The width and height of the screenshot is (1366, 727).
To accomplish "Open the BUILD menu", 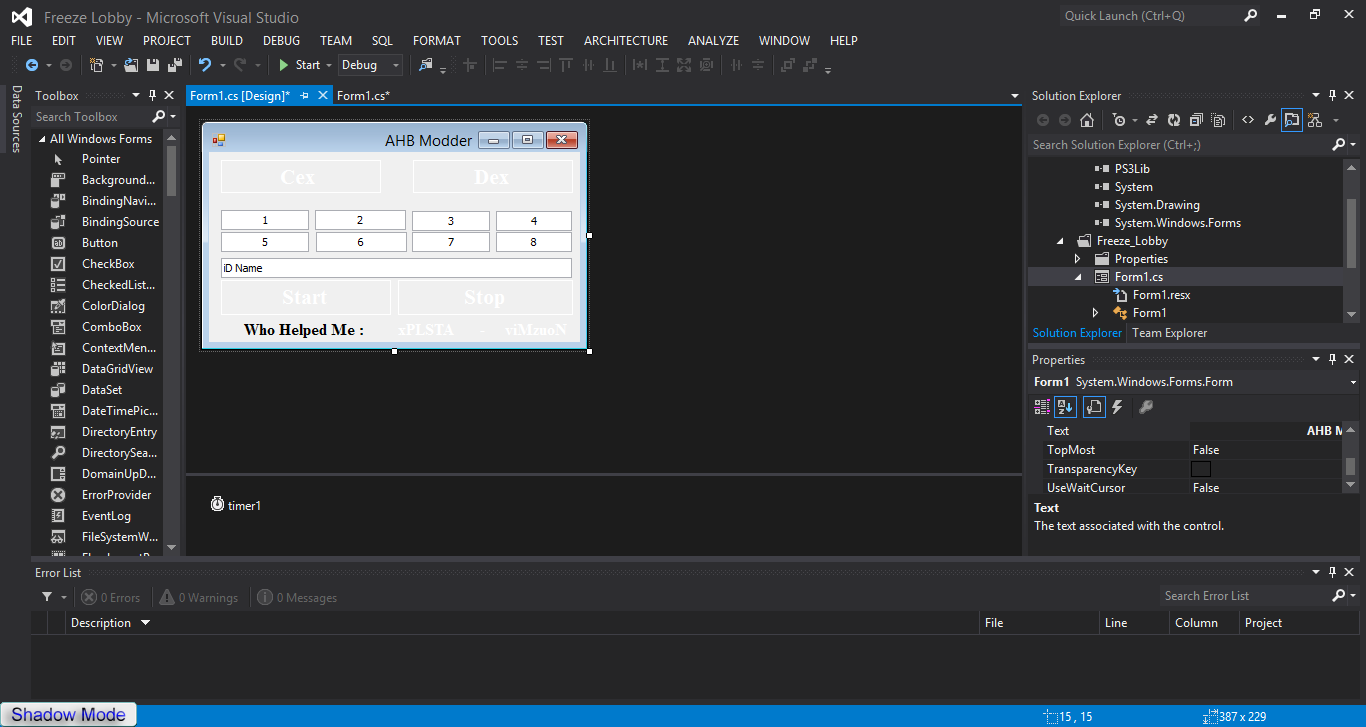I will point(227,41).
